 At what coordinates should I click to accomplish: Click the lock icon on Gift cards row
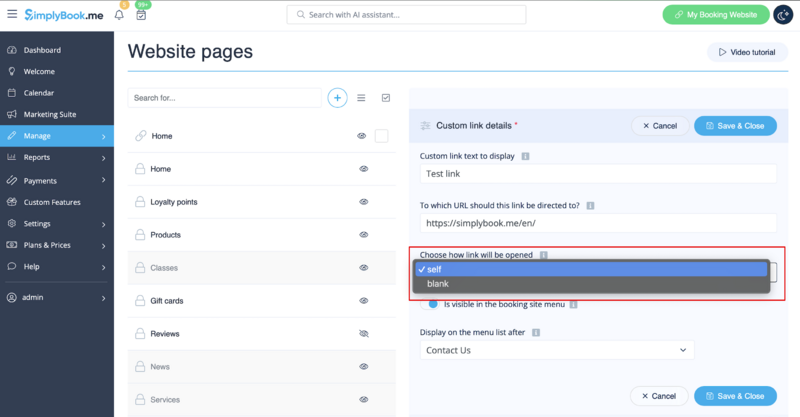click(x=140, y=301)
